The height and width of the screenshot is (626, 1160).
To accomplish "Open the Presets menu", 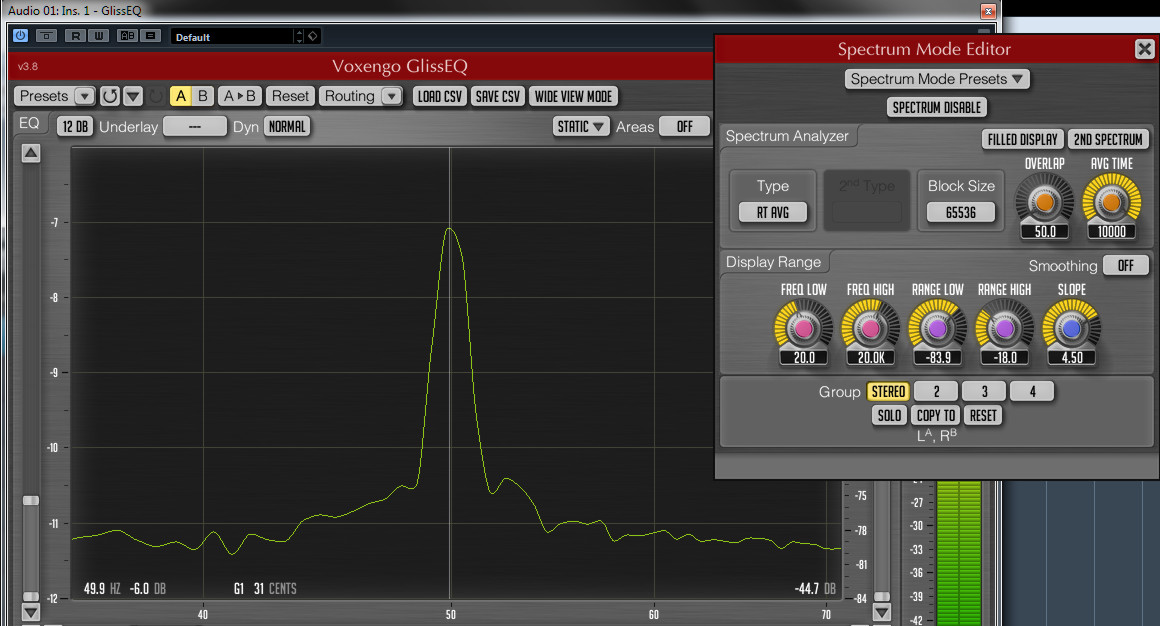I will point(54,96).
